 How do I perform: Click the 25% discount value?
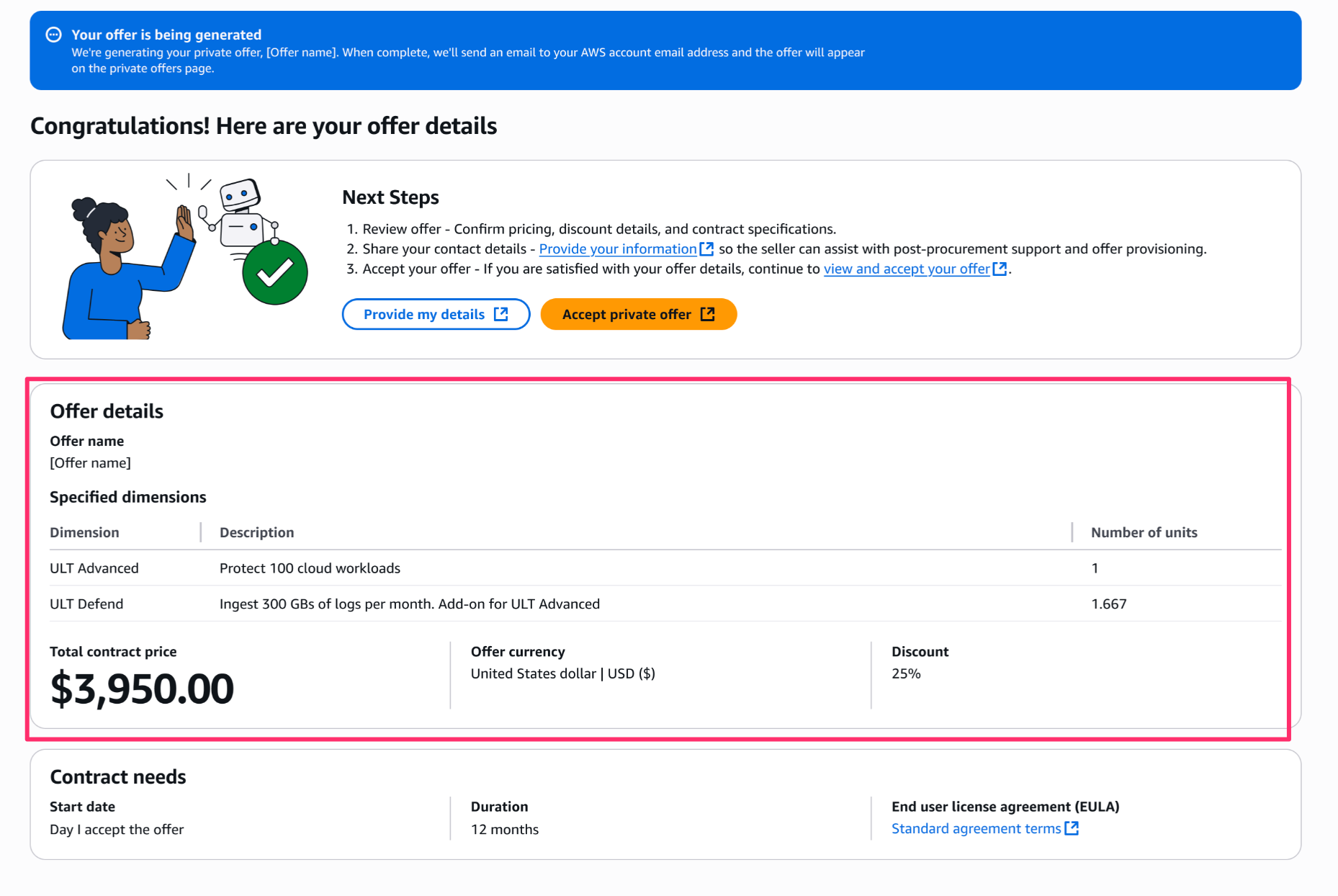906,673
